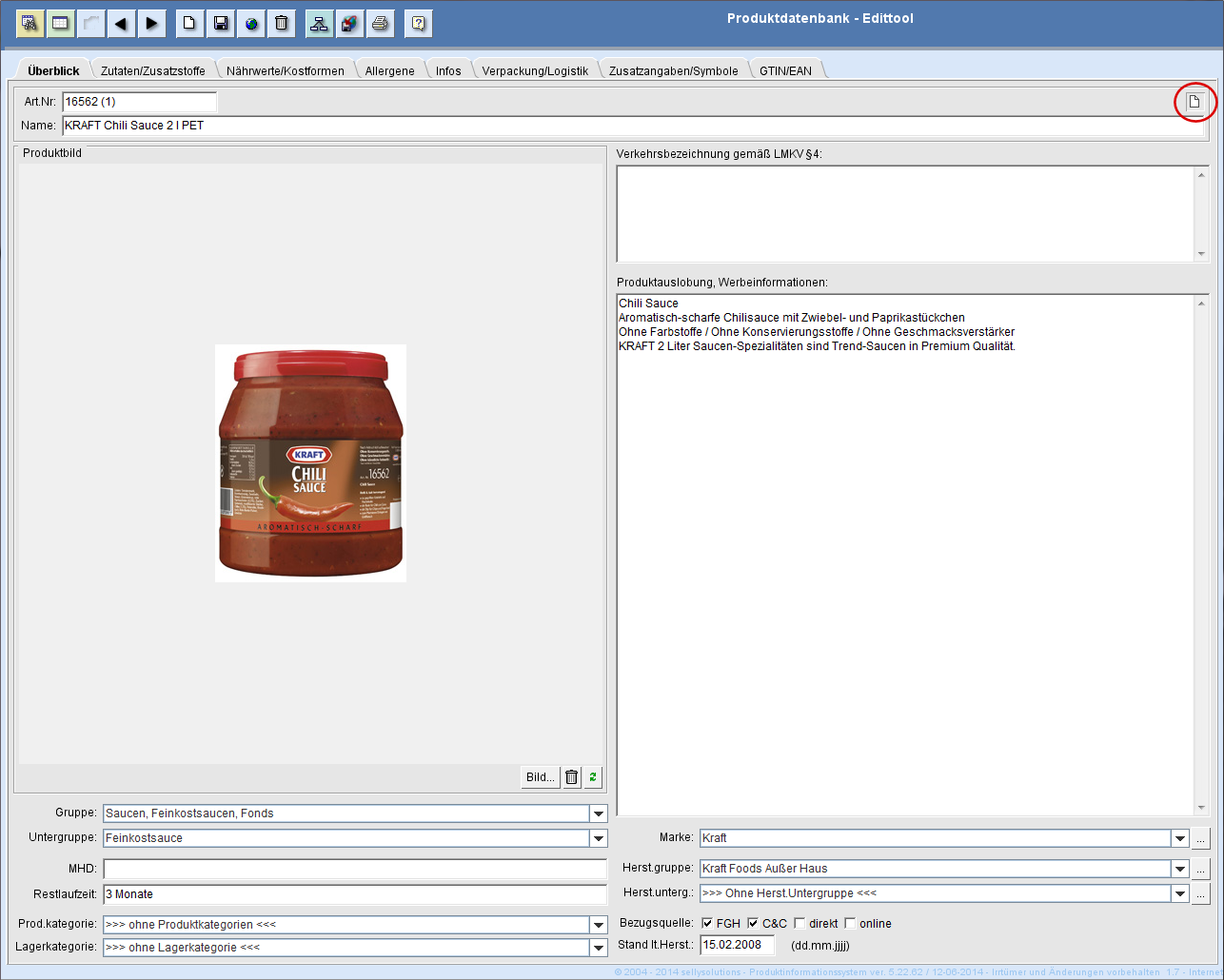Open the Verpackung/Logistik tab
1224x980 pixels.
tap(535, 70)
